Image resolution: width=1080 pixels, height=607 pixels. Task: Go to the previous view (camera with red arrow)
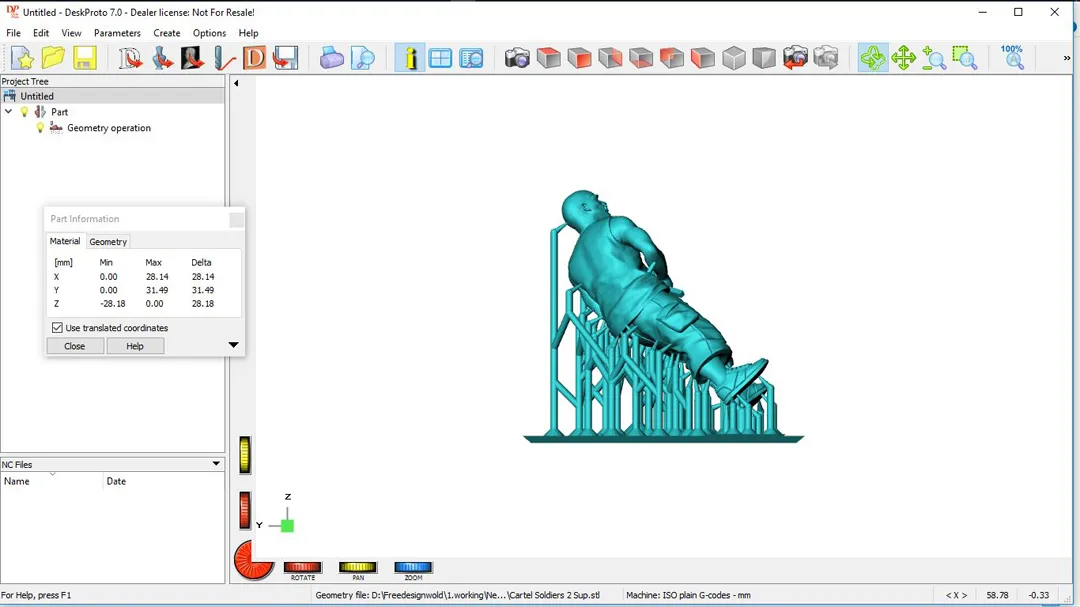point(795,59)
